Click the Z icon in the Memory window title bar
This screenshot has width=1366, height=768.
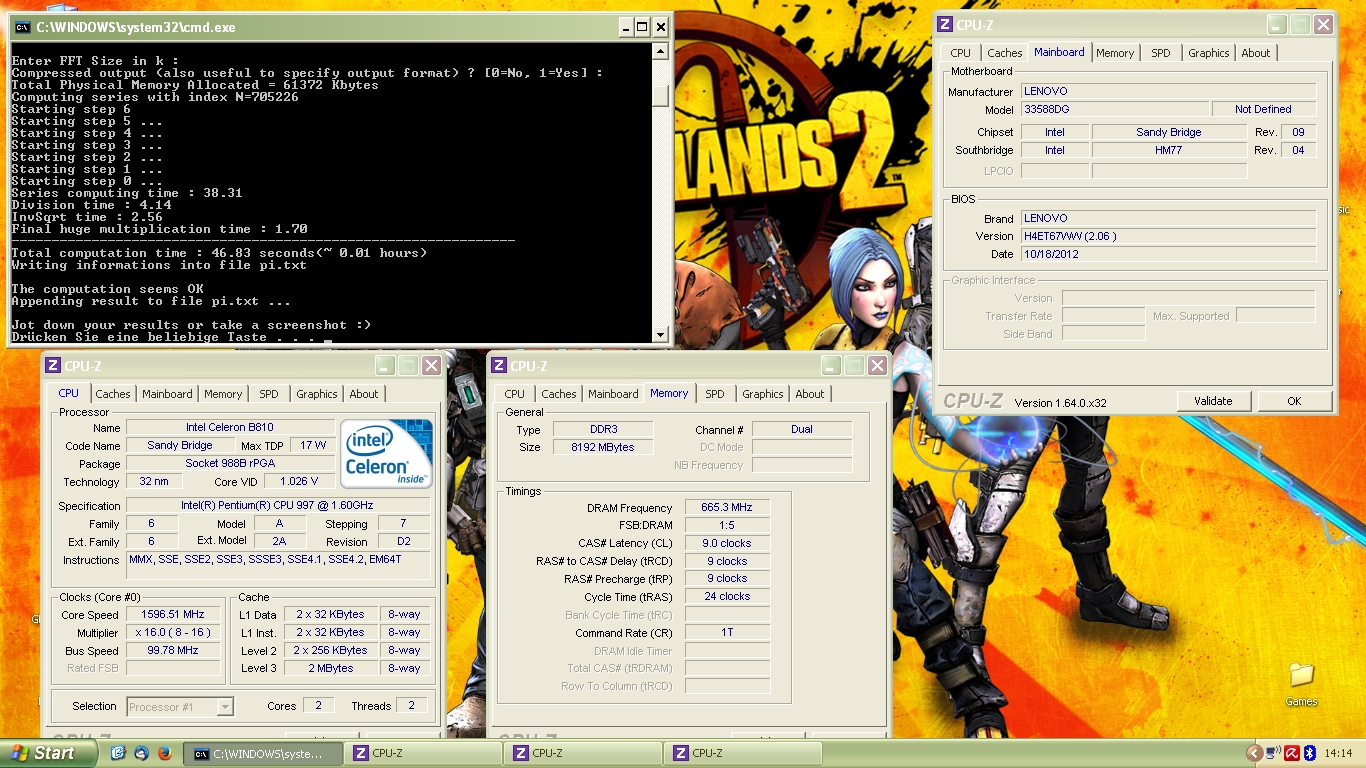pos(500,366)
